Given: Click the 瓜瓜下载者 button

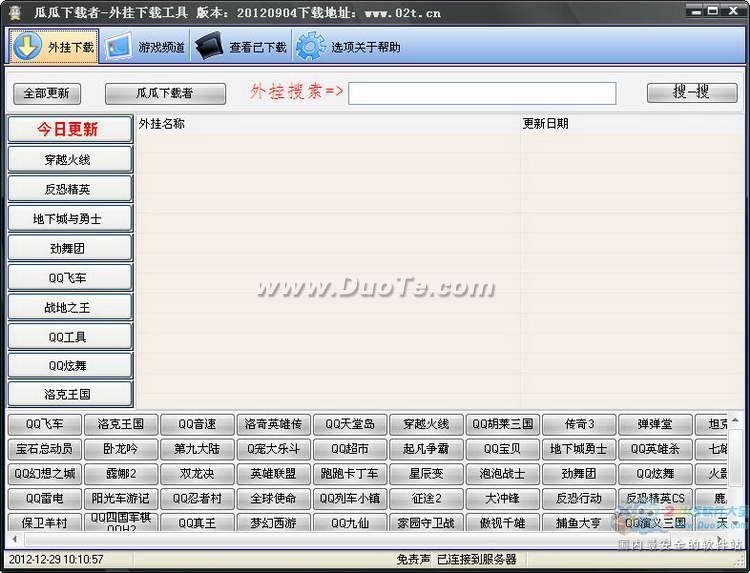Looking at the screenshot, I should (x=165, y=93).
